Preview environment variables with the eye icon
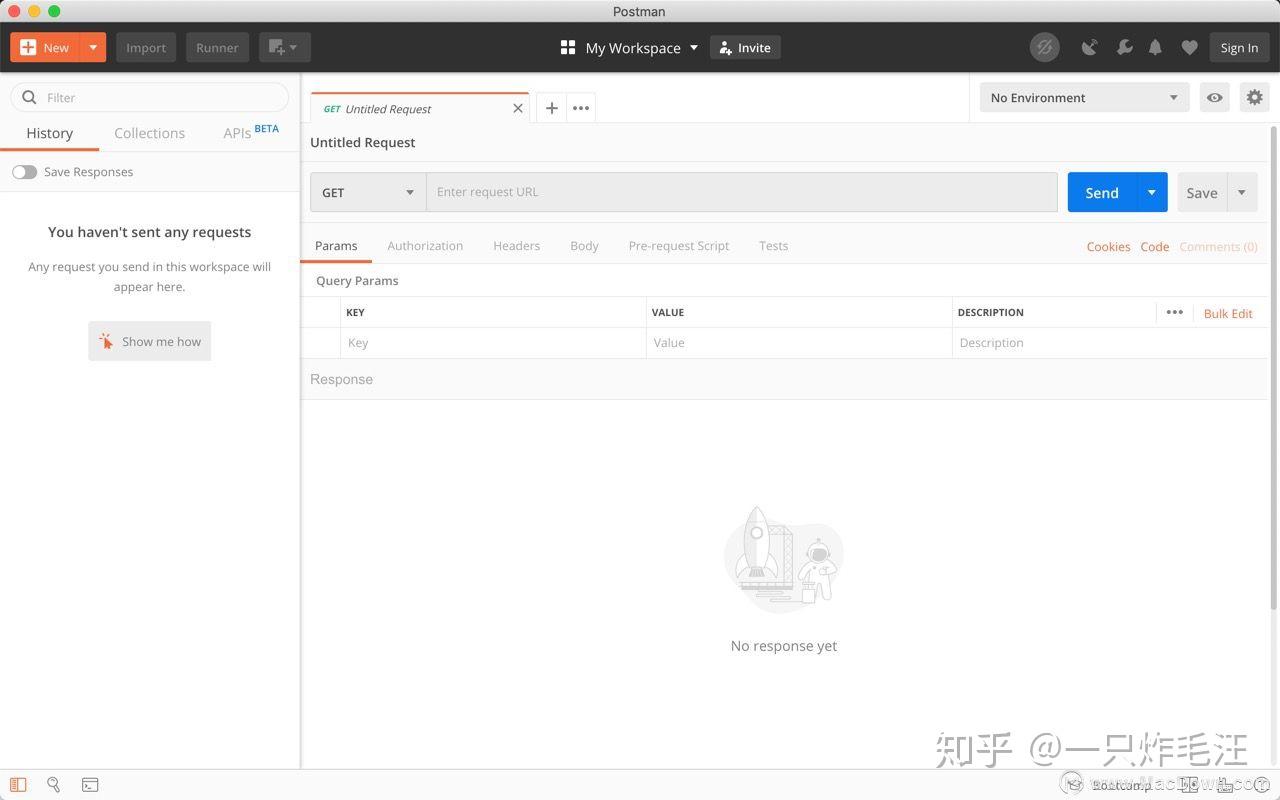 pyautogui.click(x=1214, y=97)
